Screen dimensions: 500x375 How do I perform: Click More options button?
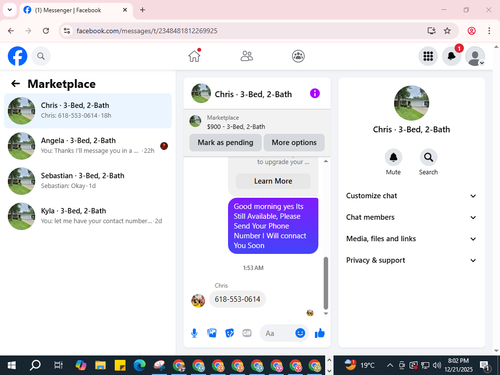pyautogui.click(x=294, y=143)
